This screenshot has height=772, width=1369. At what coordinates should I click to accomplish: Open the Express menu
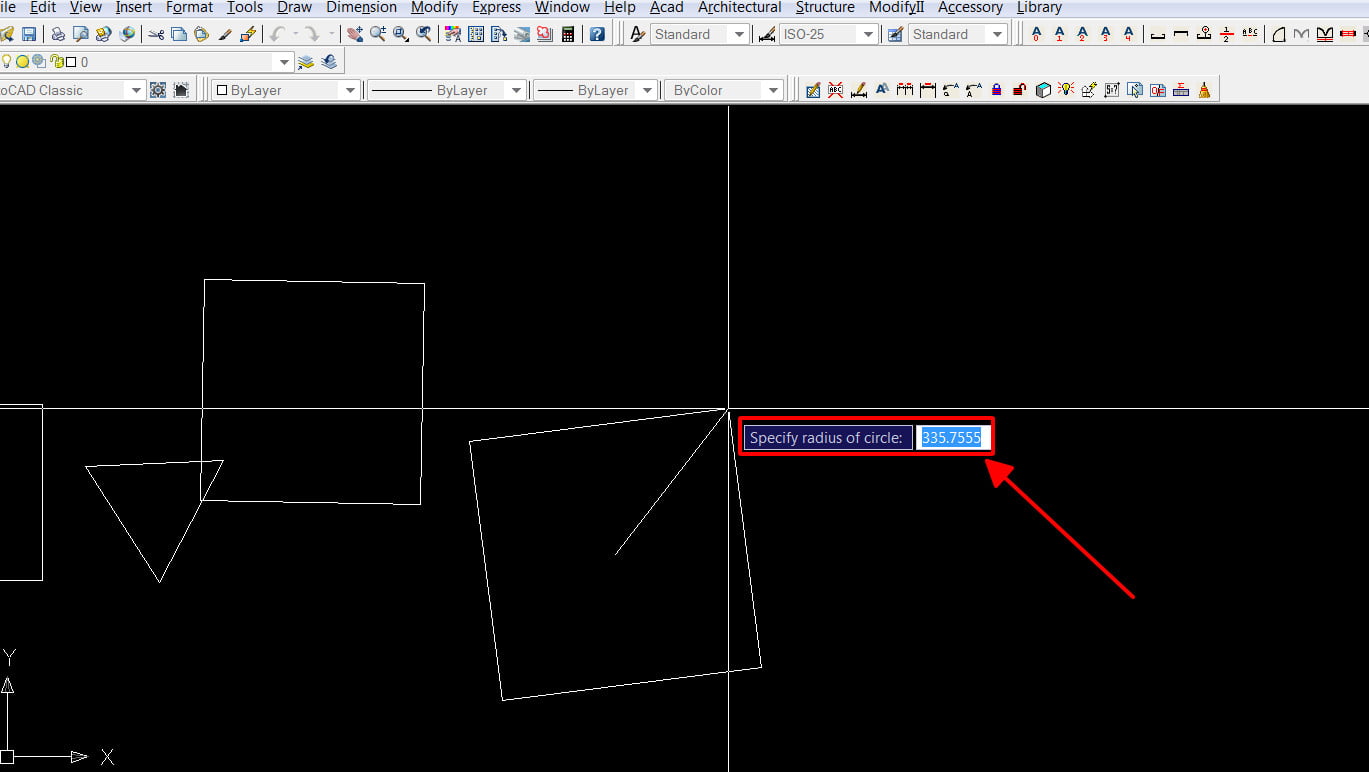pos(496,7)
